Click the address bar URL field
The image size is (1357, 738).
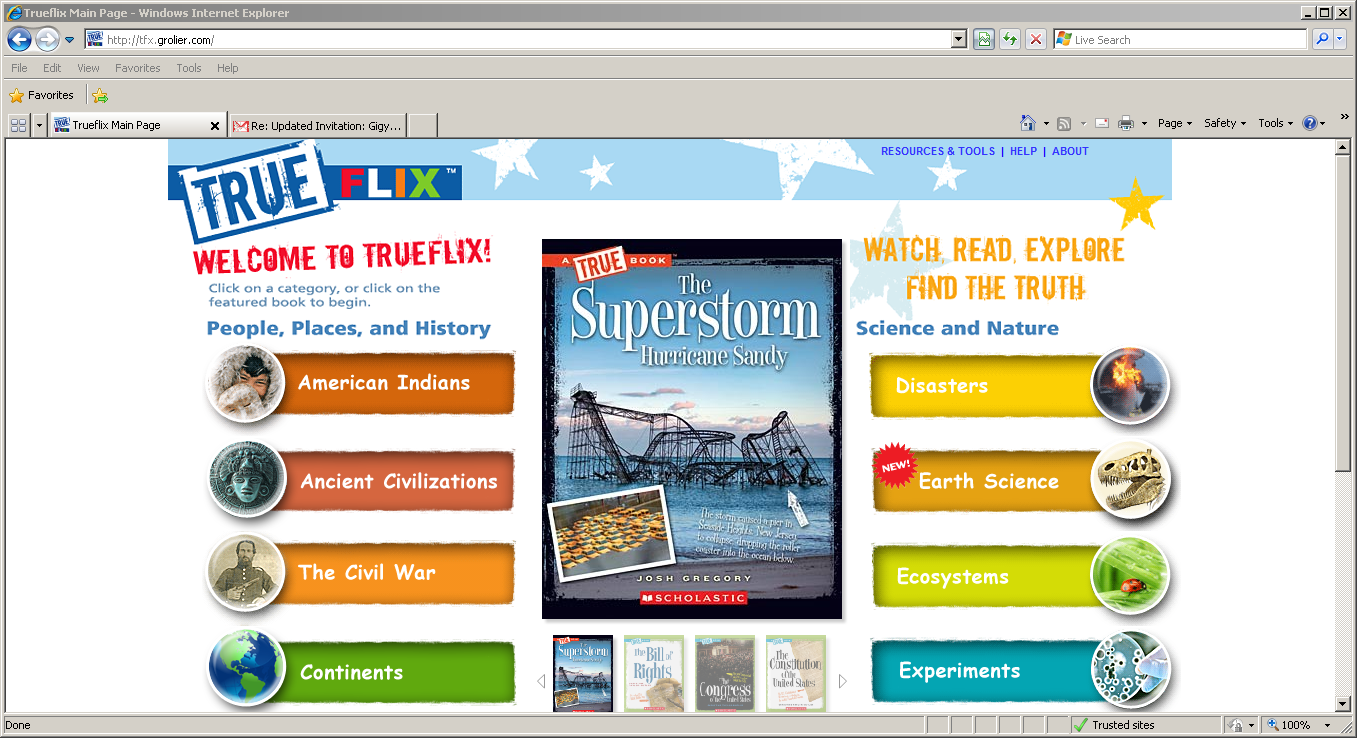pos(518,40)
